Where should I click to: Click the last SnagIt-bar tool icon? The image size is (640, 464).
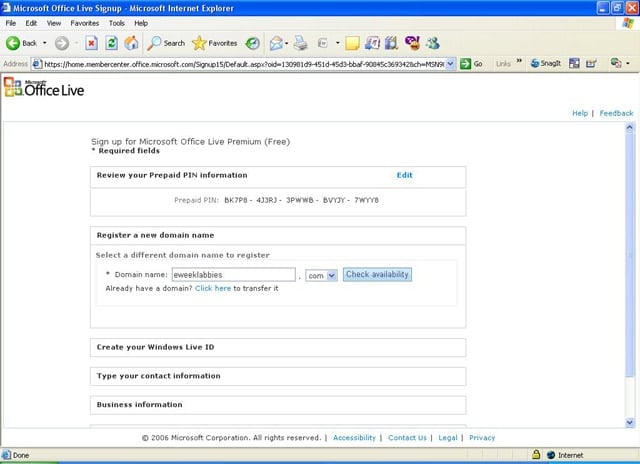[616, 63]
